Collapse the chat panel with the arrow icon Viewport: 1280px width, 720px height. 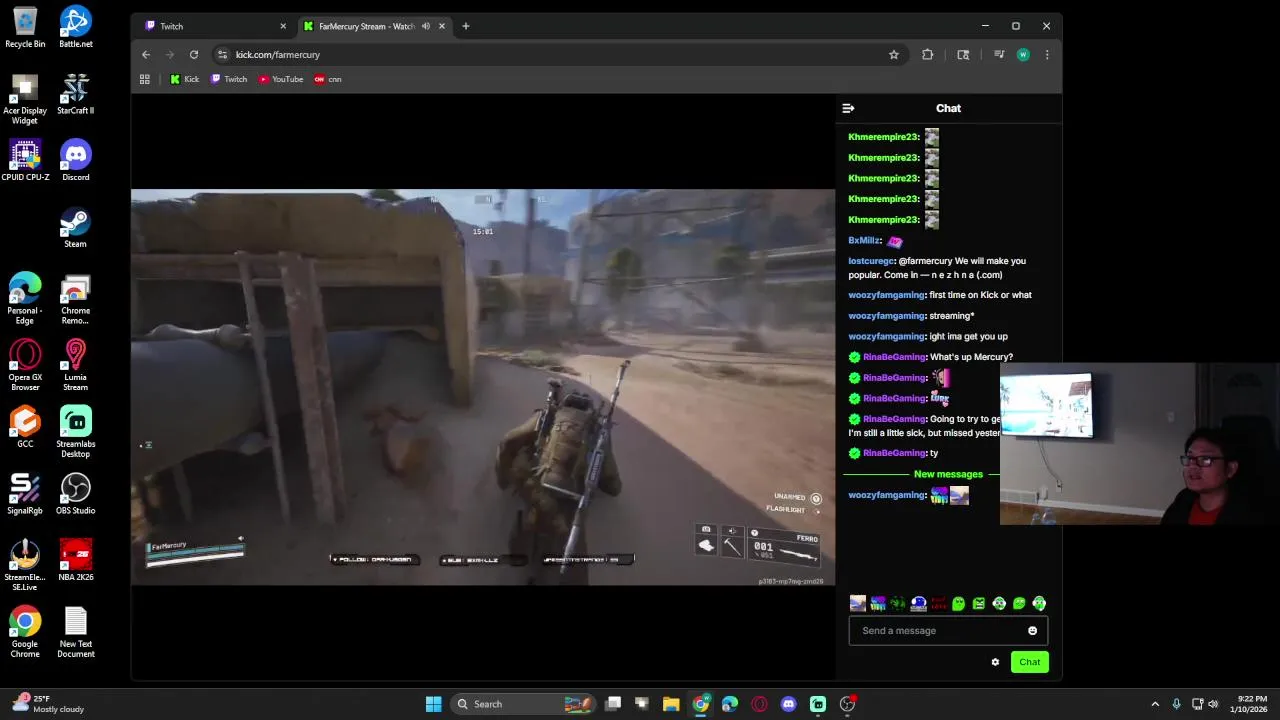tap(848, 108)
